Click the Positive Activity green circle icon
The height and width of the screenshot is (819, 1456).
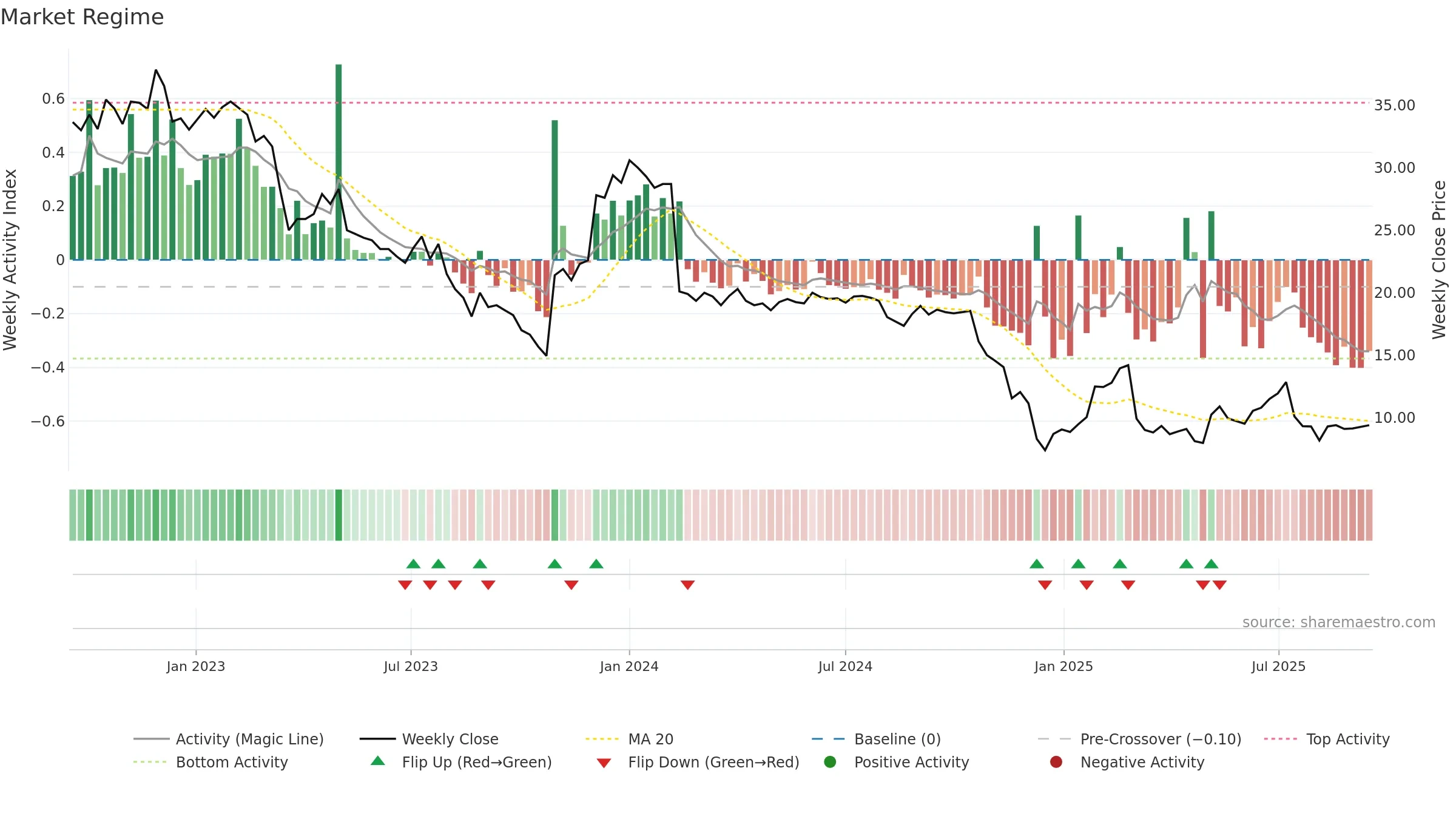830,762
